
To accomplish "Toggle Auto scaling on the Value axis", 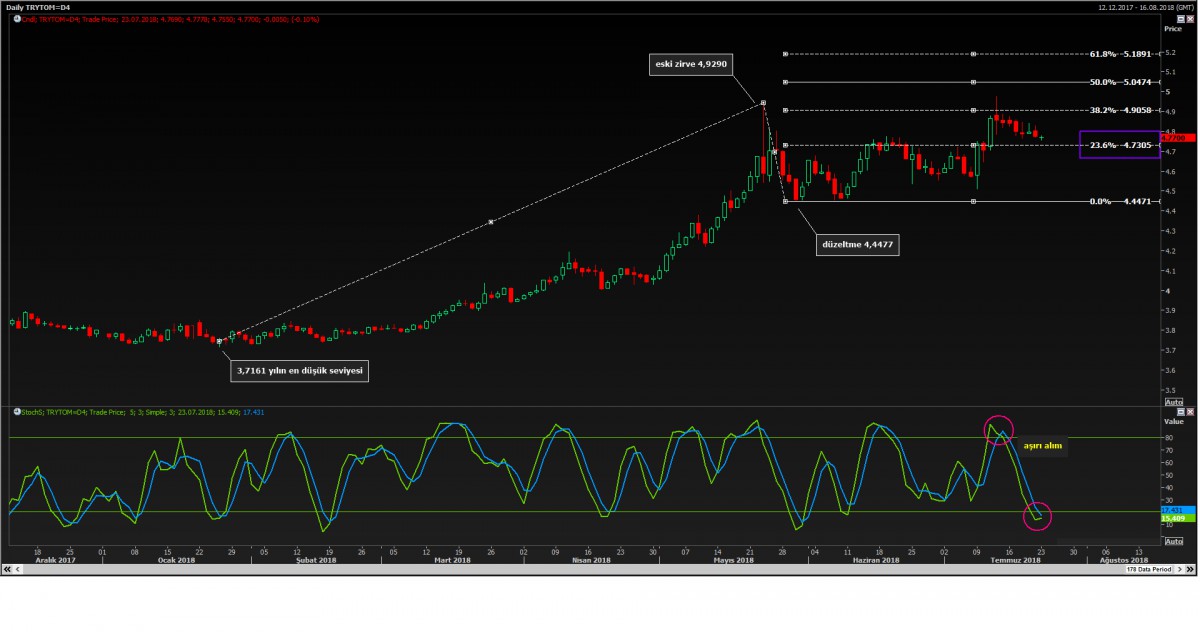I will pyautogui.click(x=1174, y=540).
